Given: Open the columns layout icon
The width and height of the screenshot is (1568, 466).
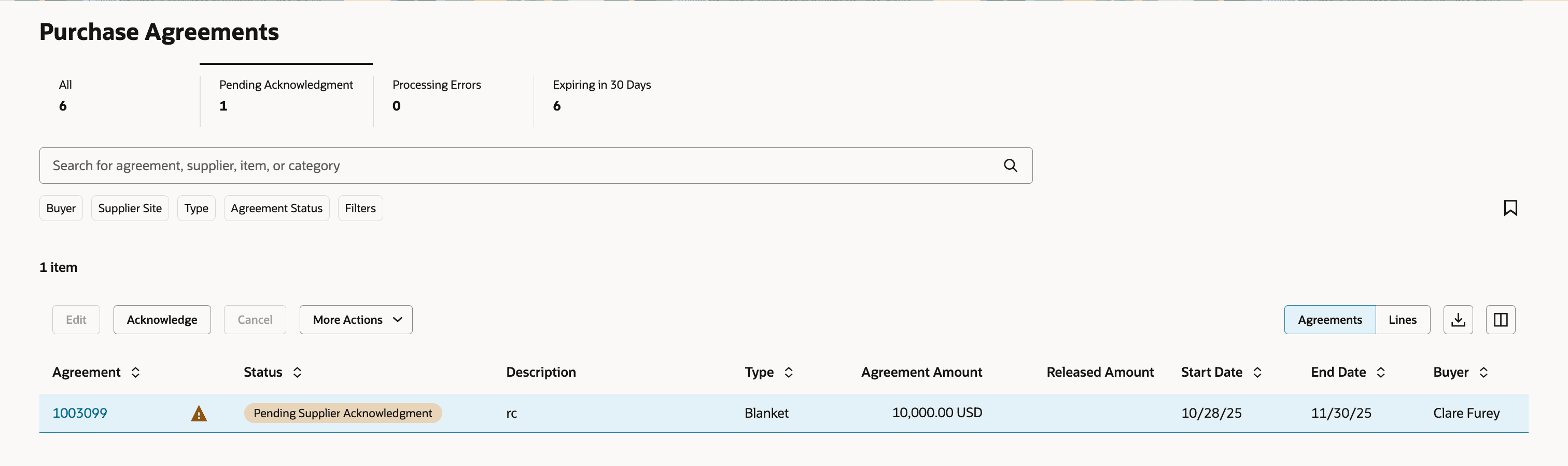Looking at the screenshot, I should point(1501,320).
